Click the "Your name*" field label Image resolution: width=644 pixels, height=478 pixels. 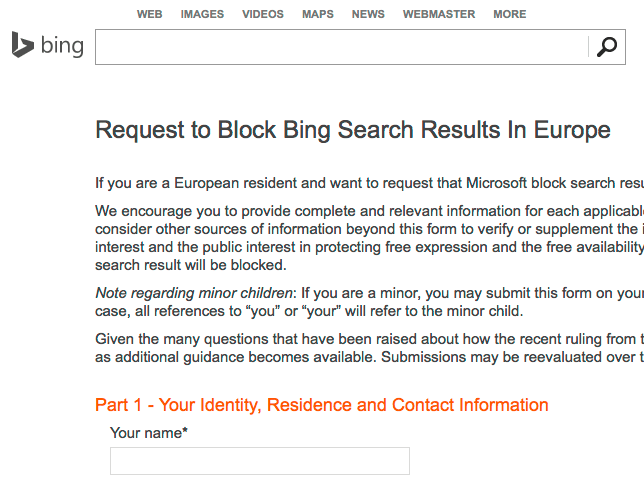[x=149, y=433]
